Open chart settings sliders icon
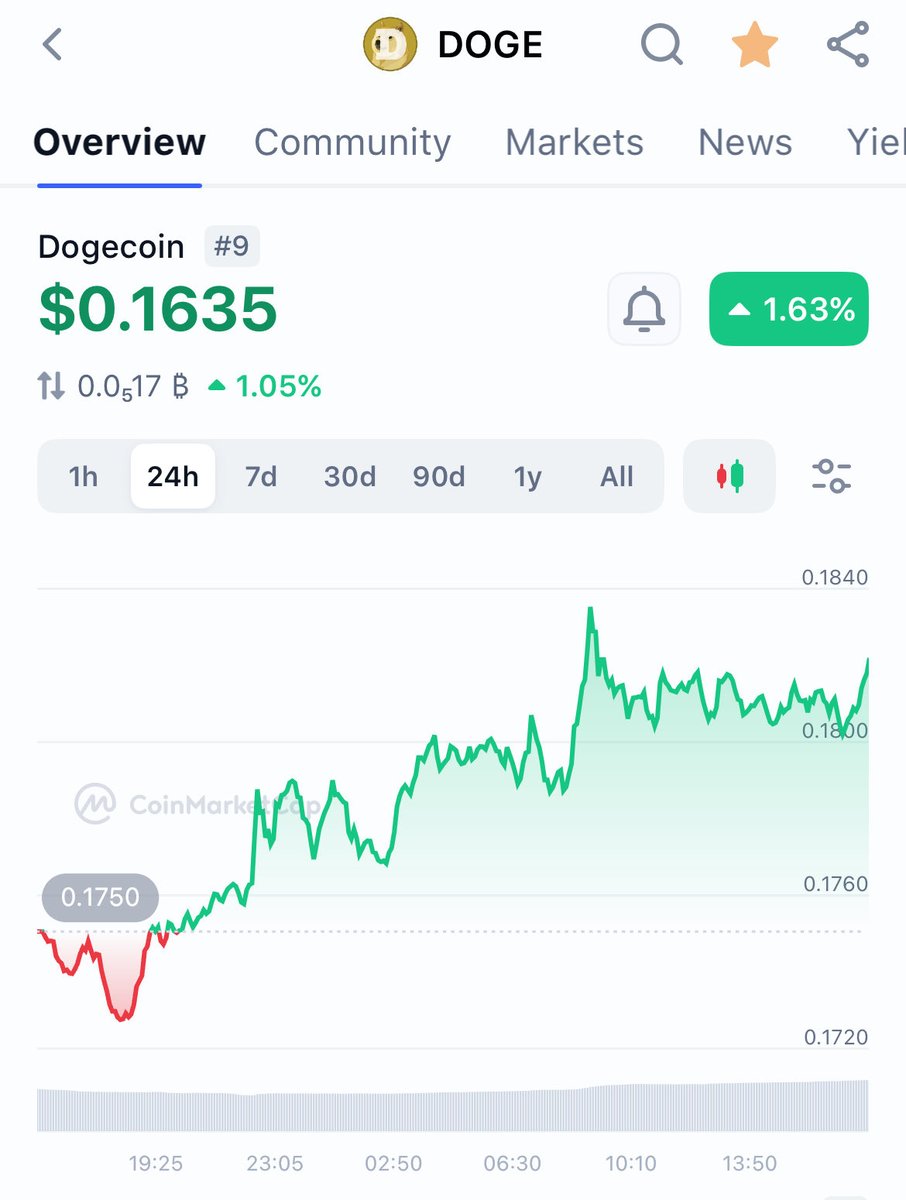Screen dimensions: 906x1200 831,476
